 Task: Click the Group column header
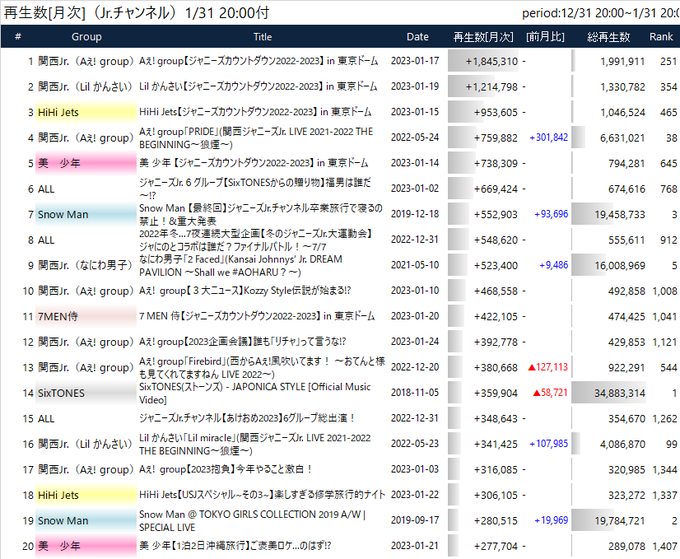click(x=86, y=37)
